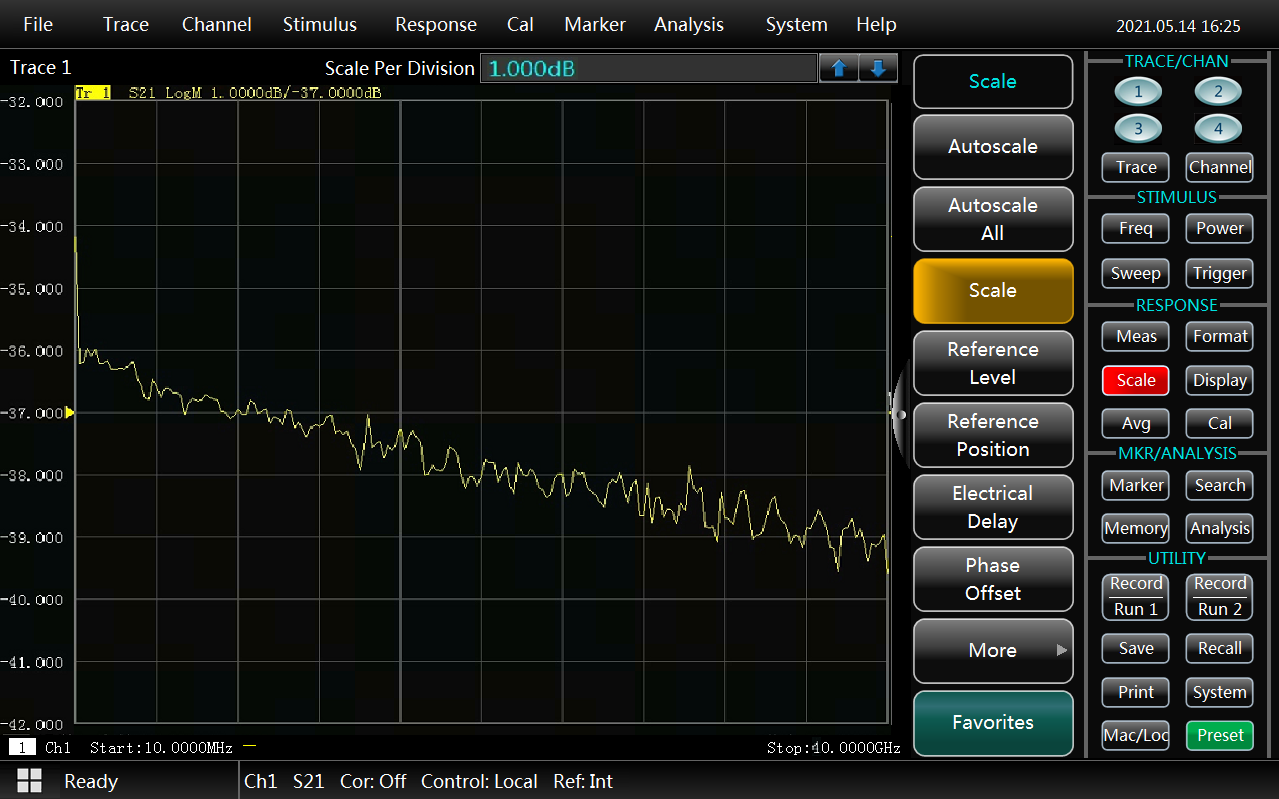Open the Windows start grid icon
Viewport: 1279px width, 799px height.
click(29, 781)
